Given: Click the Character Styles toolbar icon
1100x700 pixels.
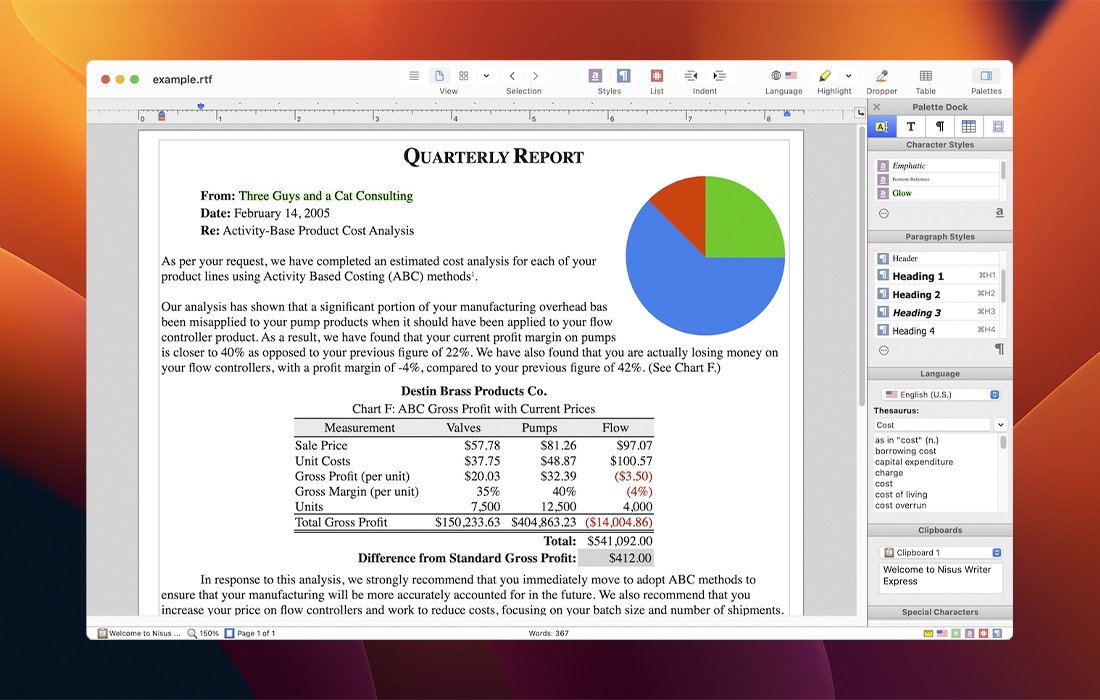Looking at the screenshot, I should pyautogui.click(x=595, y=76).
